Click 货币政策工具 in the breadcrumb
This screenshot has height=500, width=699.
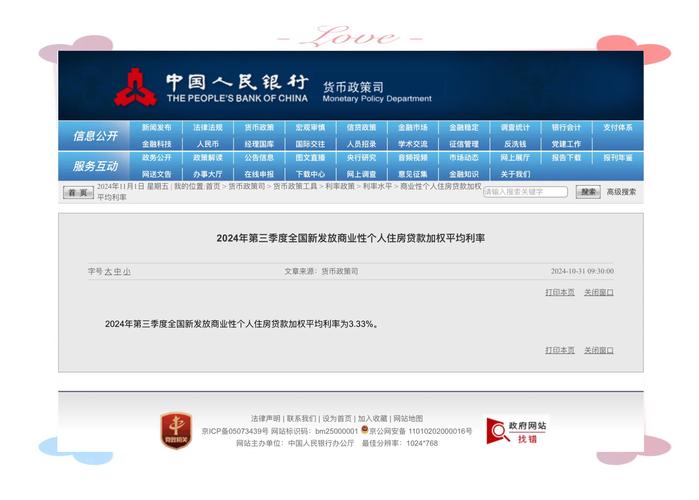click(x=295, y=186)
